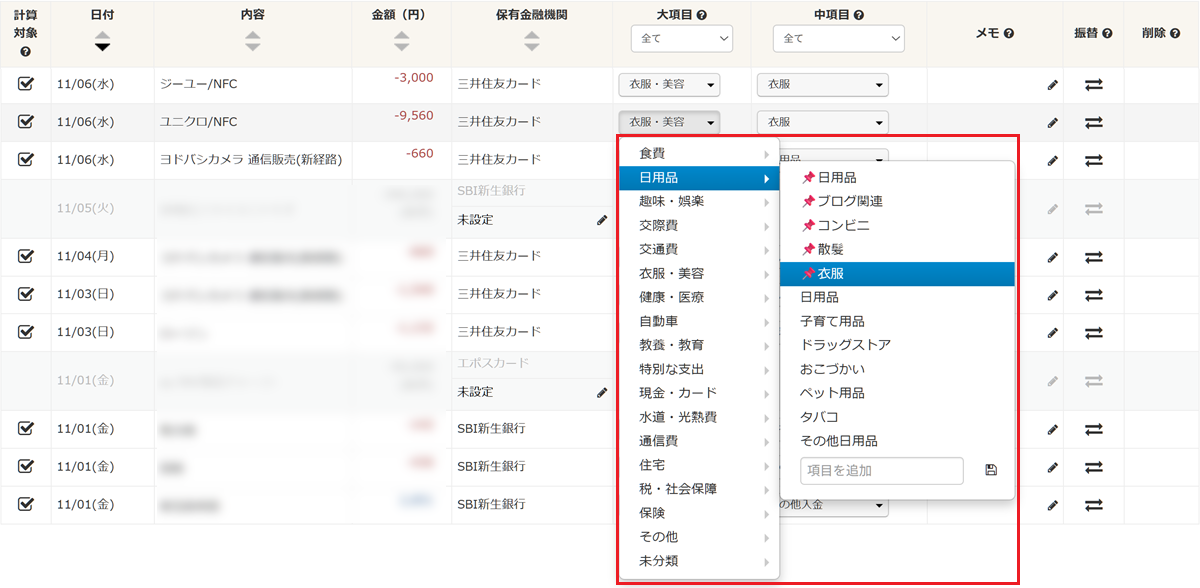Click help icon next to 振替 header
This screenshot has width=1200, height=588.
point(1107,34)
